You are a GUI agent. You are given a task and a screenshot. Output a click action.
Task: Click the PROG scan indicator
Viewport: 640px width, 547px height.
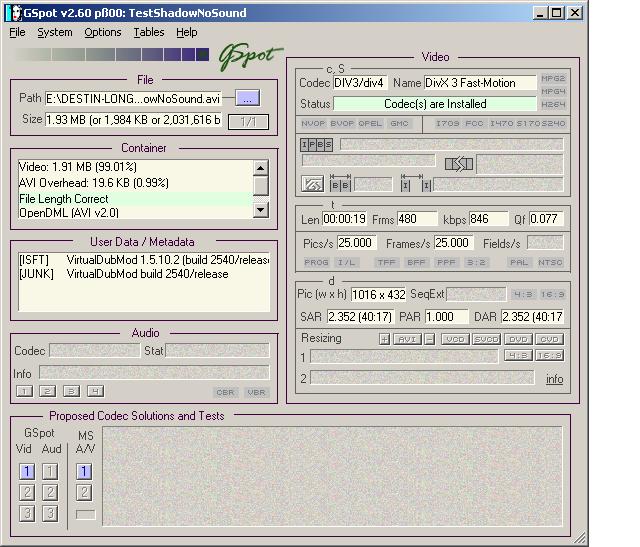(x=316, y=262)
